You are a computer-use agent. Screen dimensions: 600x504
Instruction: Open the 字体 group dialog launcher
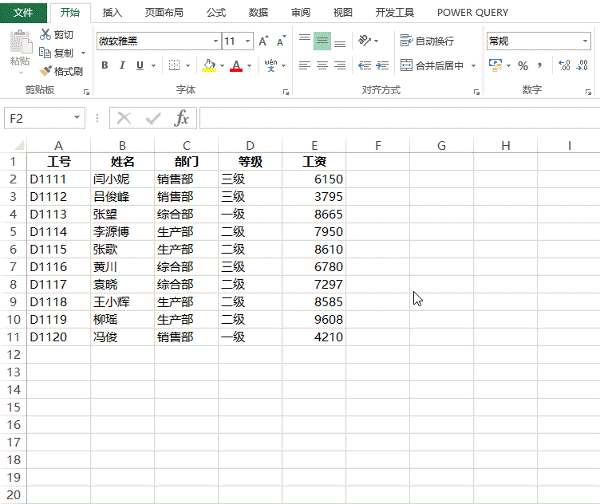[x=286, y=92]
